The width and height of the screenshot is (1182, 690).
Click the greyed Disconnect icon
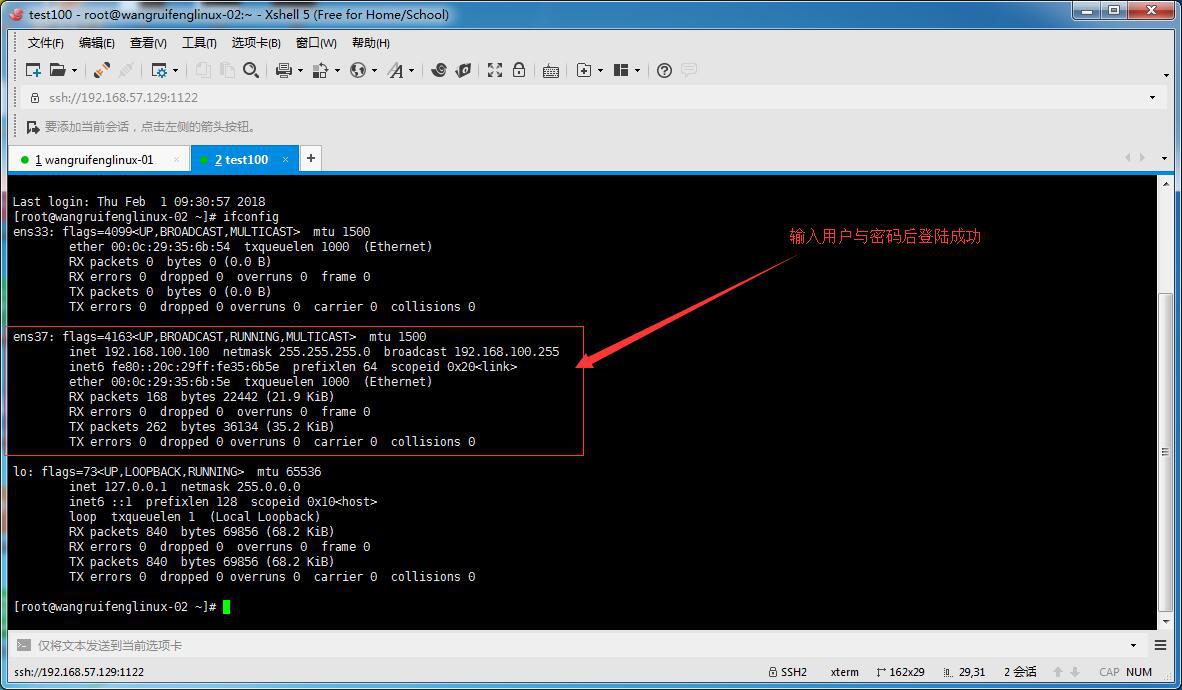coord(126,70)
